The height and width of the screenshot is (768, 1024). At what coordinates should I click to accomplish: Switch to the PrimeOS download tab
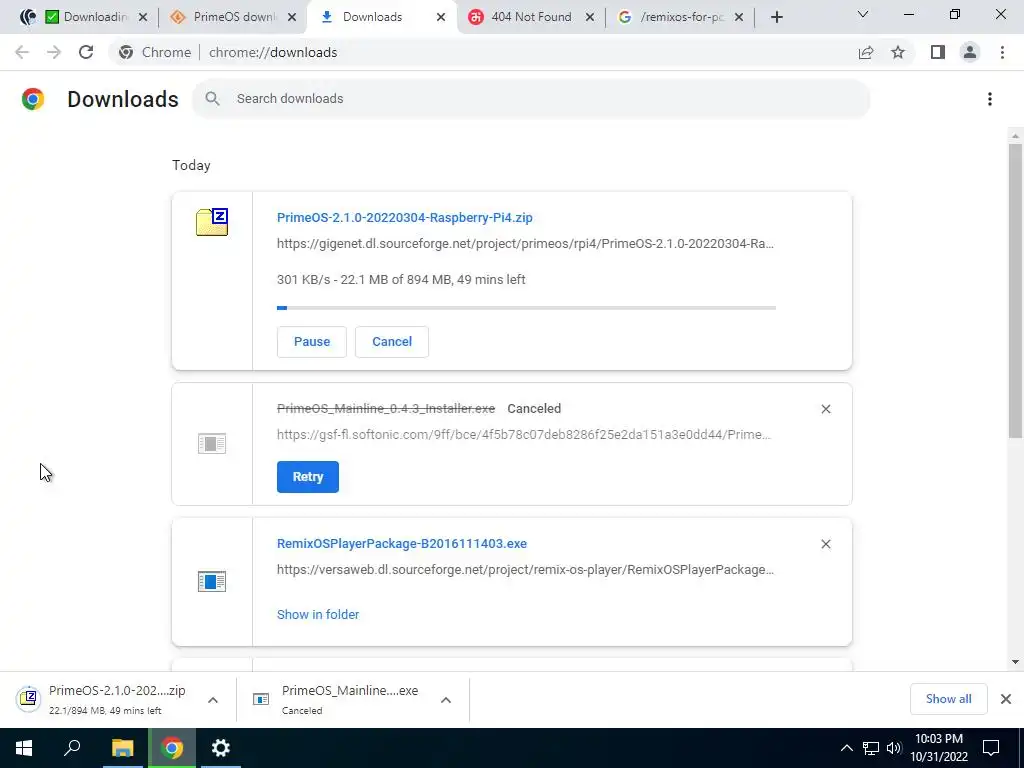pos(231,17)
